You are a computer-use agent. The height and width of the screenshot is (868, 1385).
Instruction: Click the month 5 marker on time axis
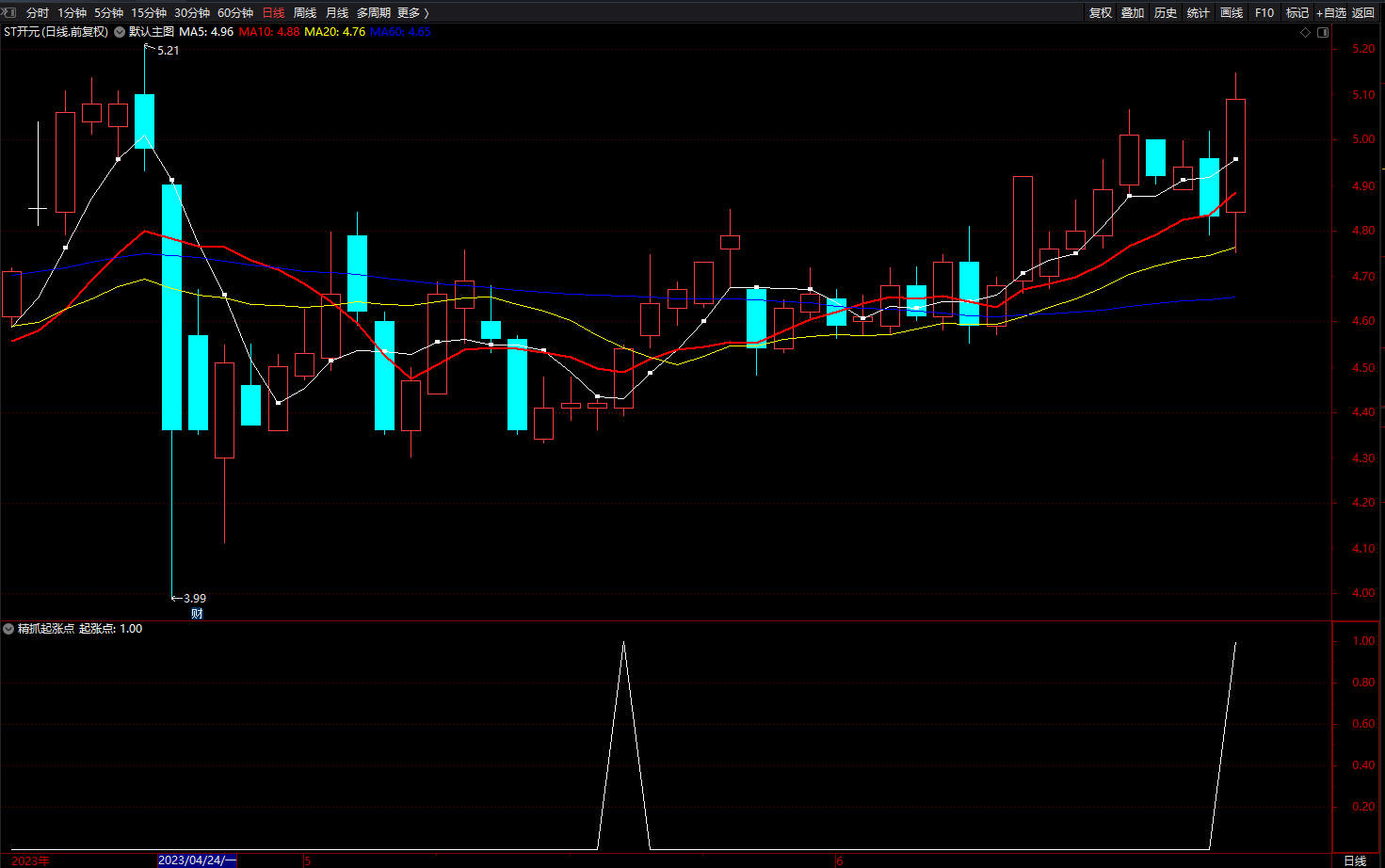[x=307, y=860]
